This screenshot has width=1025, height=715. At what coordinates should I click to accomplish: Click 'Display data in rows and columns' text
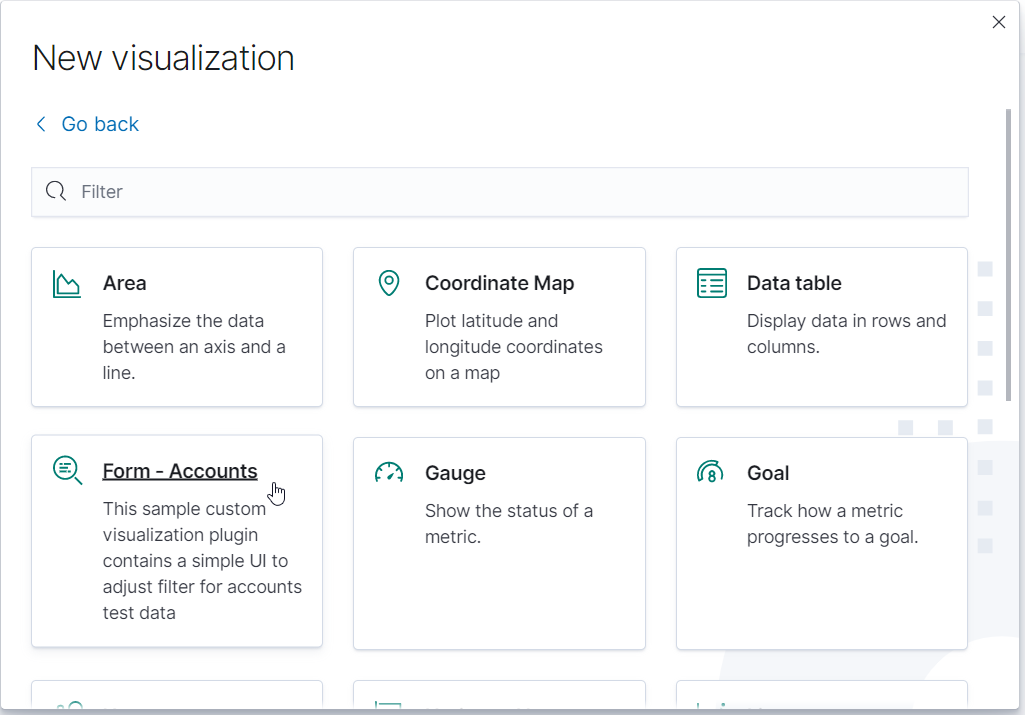point(847,334)
